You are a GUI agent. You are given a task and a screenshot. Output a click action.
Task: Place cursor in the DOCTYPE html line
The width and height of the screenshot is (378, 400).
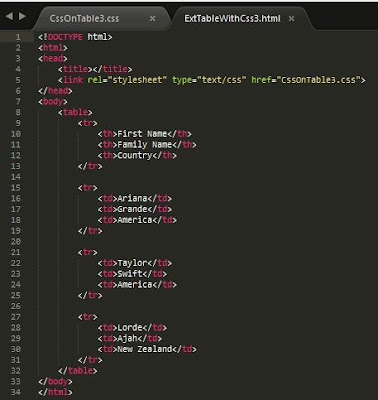75,37
